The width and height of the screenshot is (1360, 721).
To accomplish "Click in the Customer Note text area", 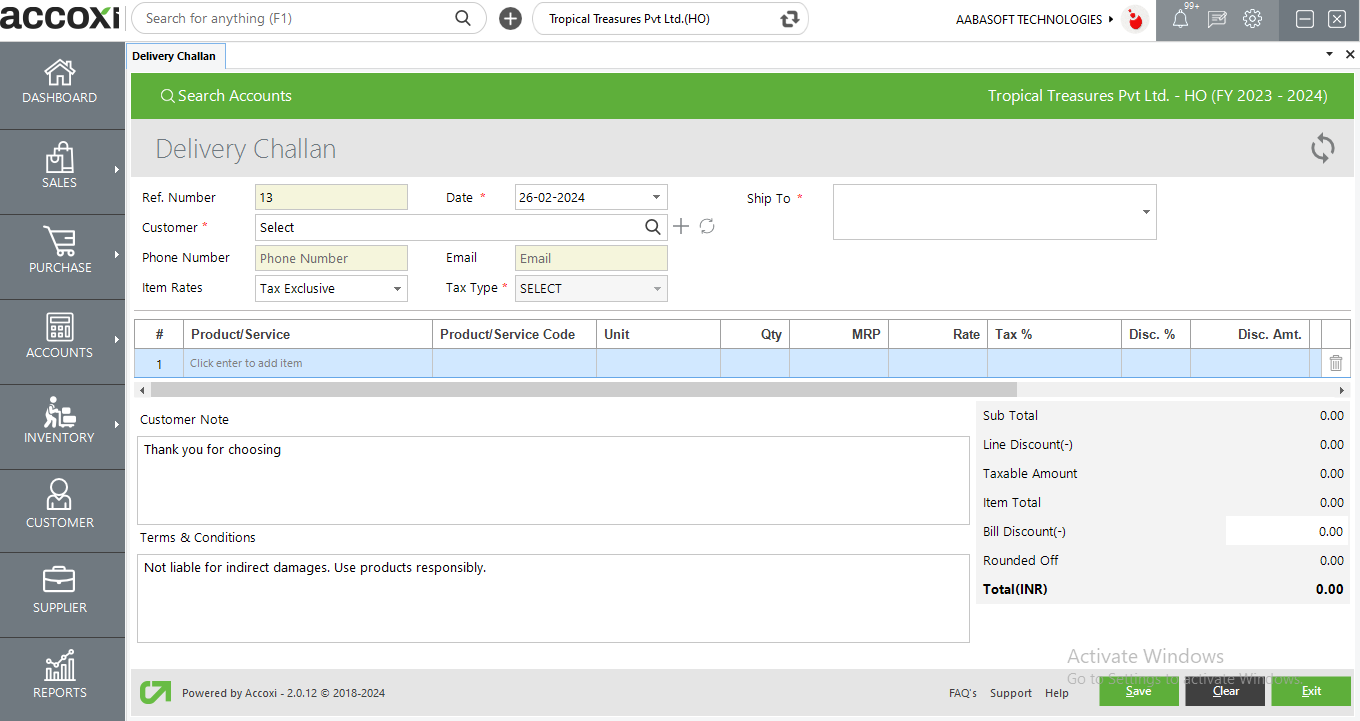I will pos(553,480).
